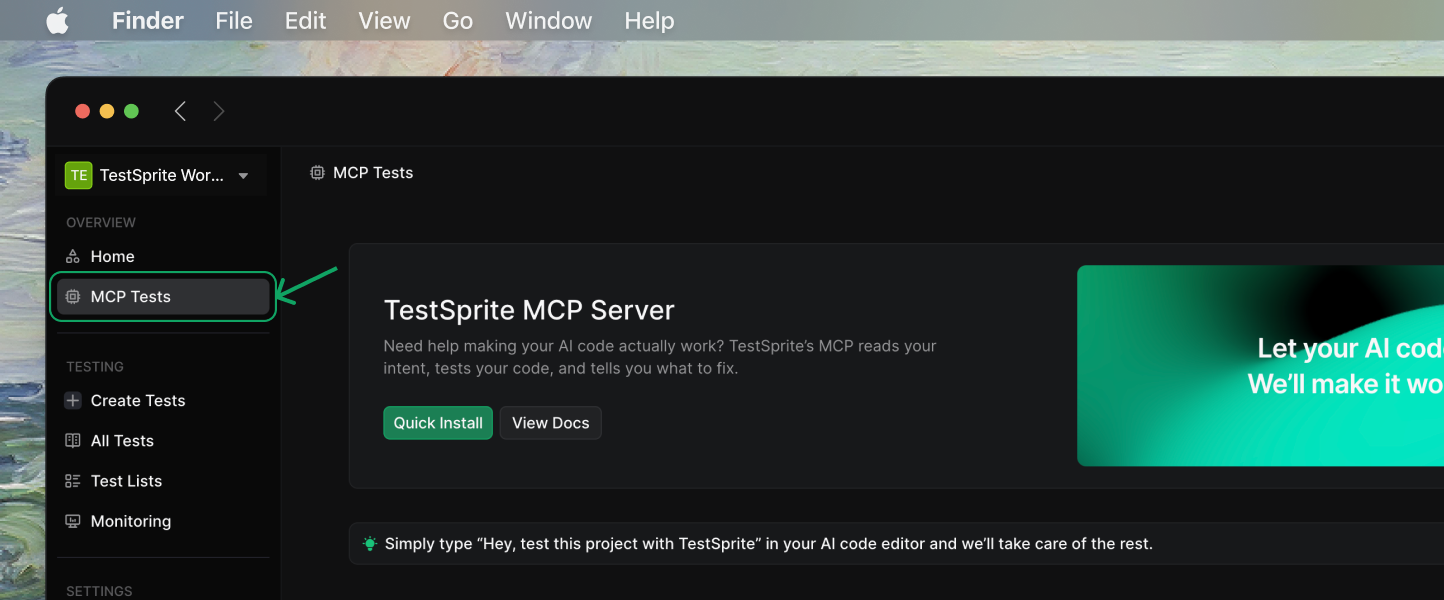Viewport: 1444px width, 600px height.
Task: Click the green lightbulb tip icon
Action: coord(370,544)
